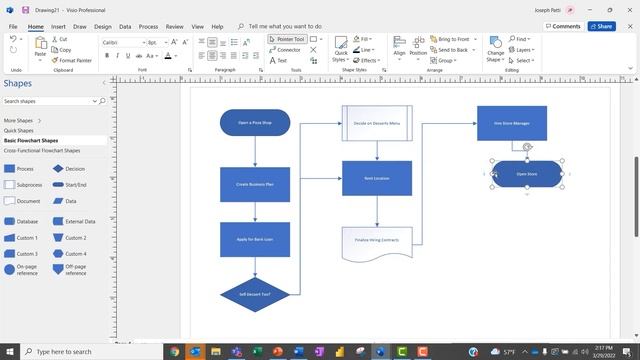The height and width of the screenshot is (360, 640).
Task: Click the Search shapes input field
Action: point(47,101)
